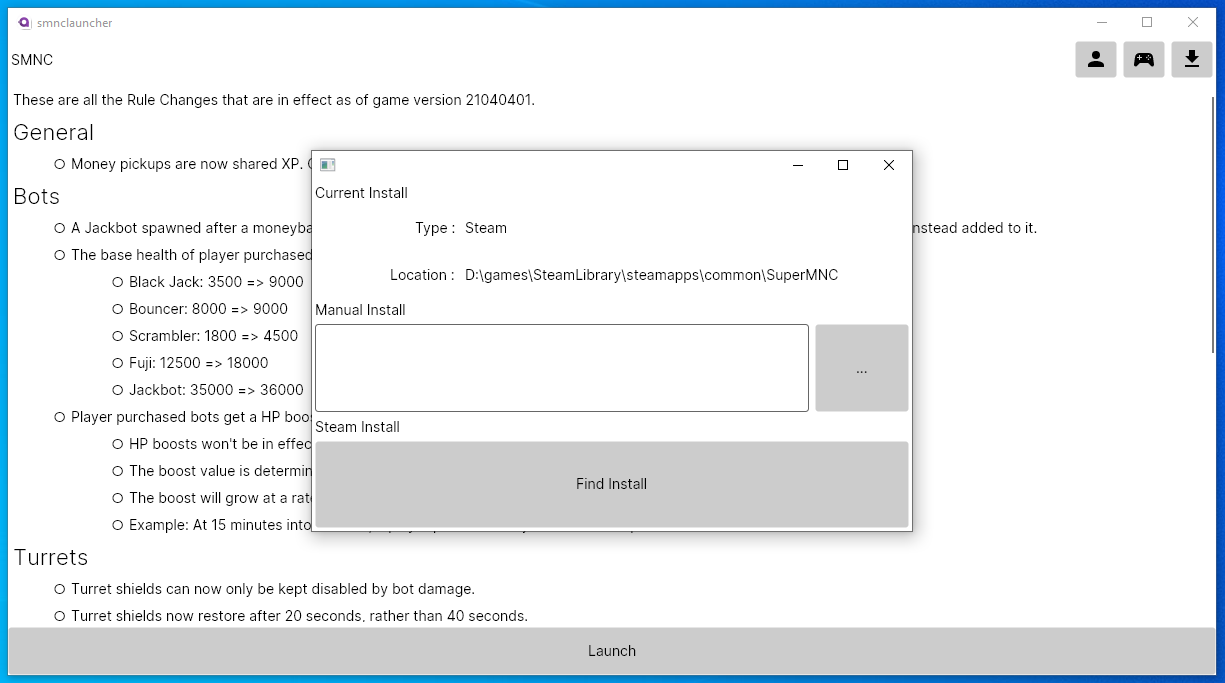
Task: Click the 'Steam Install' label
Action: (357, 427)
